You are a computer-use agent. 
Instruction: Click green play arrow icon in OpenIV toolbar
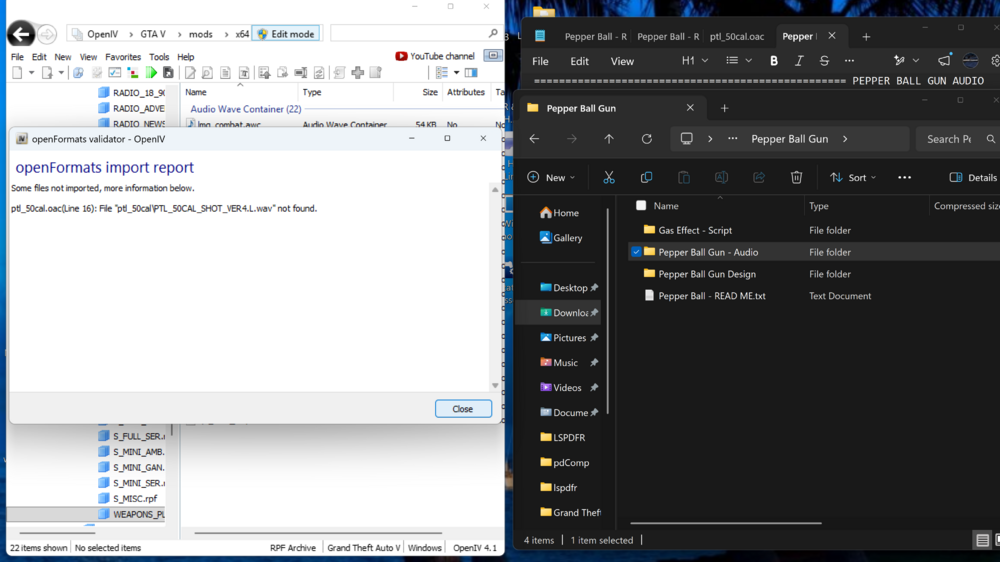pyautogui.click(x=151, y=73)
